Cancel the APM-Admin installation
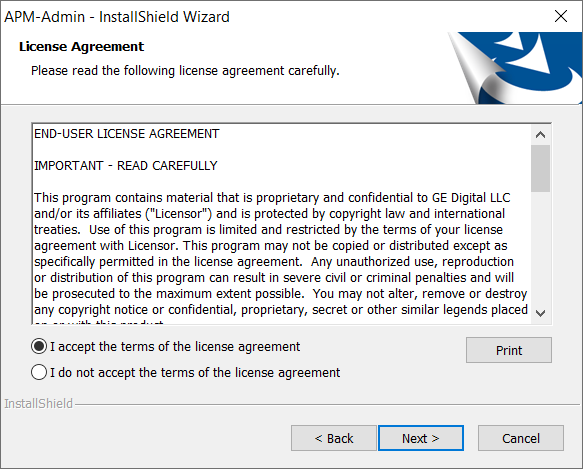 [521, 438]
